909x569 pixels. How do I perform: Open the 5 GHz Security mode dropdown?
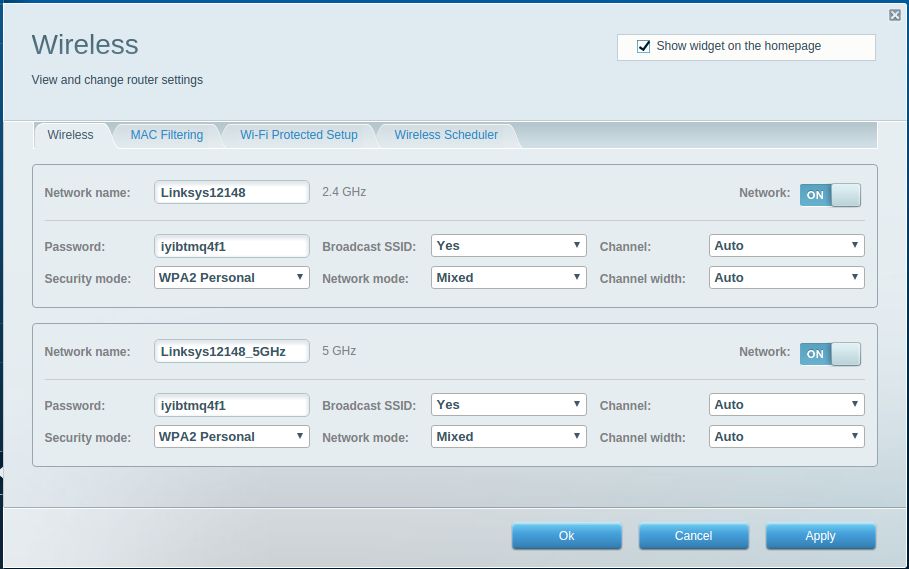click(x=231, y=436)
